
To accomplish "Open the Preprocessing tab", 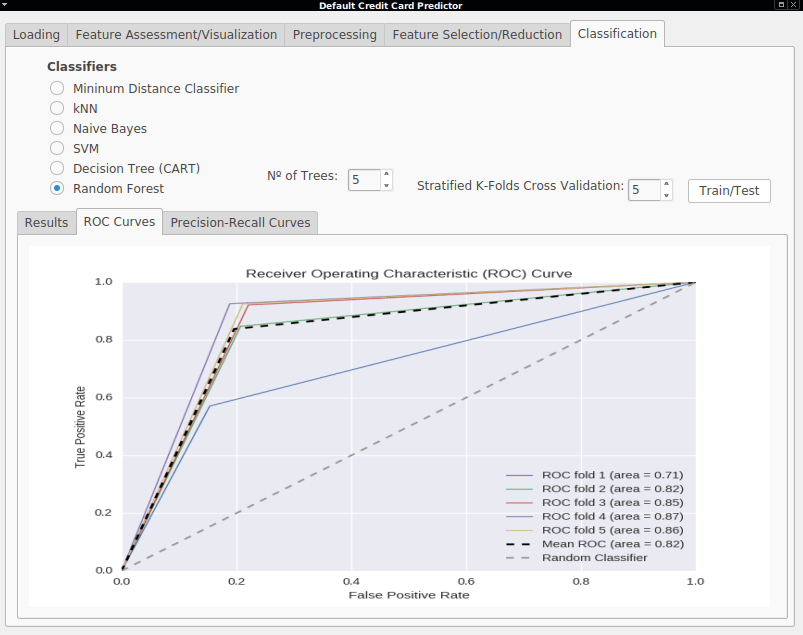I will pos(334,35).
